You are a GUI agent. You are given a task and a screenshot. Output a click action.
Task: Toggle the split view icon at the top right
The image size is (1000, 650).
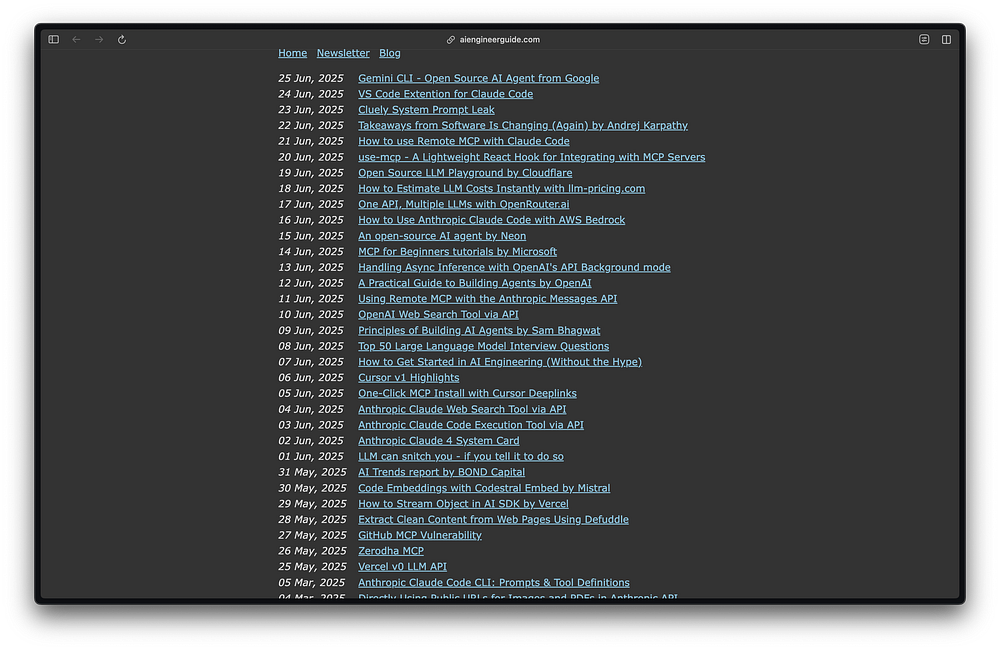pos(946,40)
